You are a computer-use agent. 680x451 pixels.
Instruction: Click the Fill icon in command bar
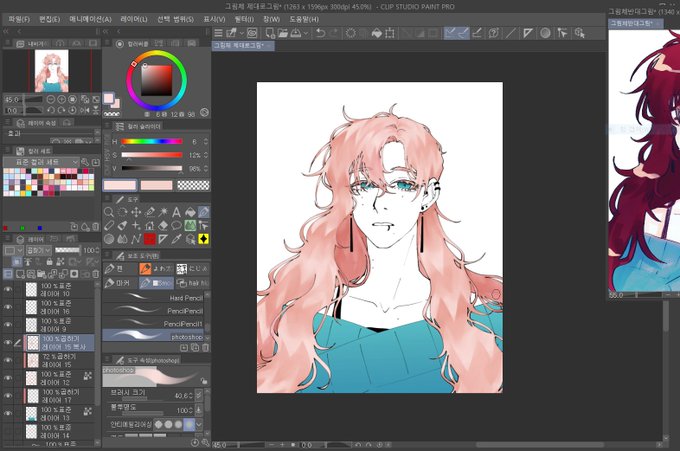376,33
